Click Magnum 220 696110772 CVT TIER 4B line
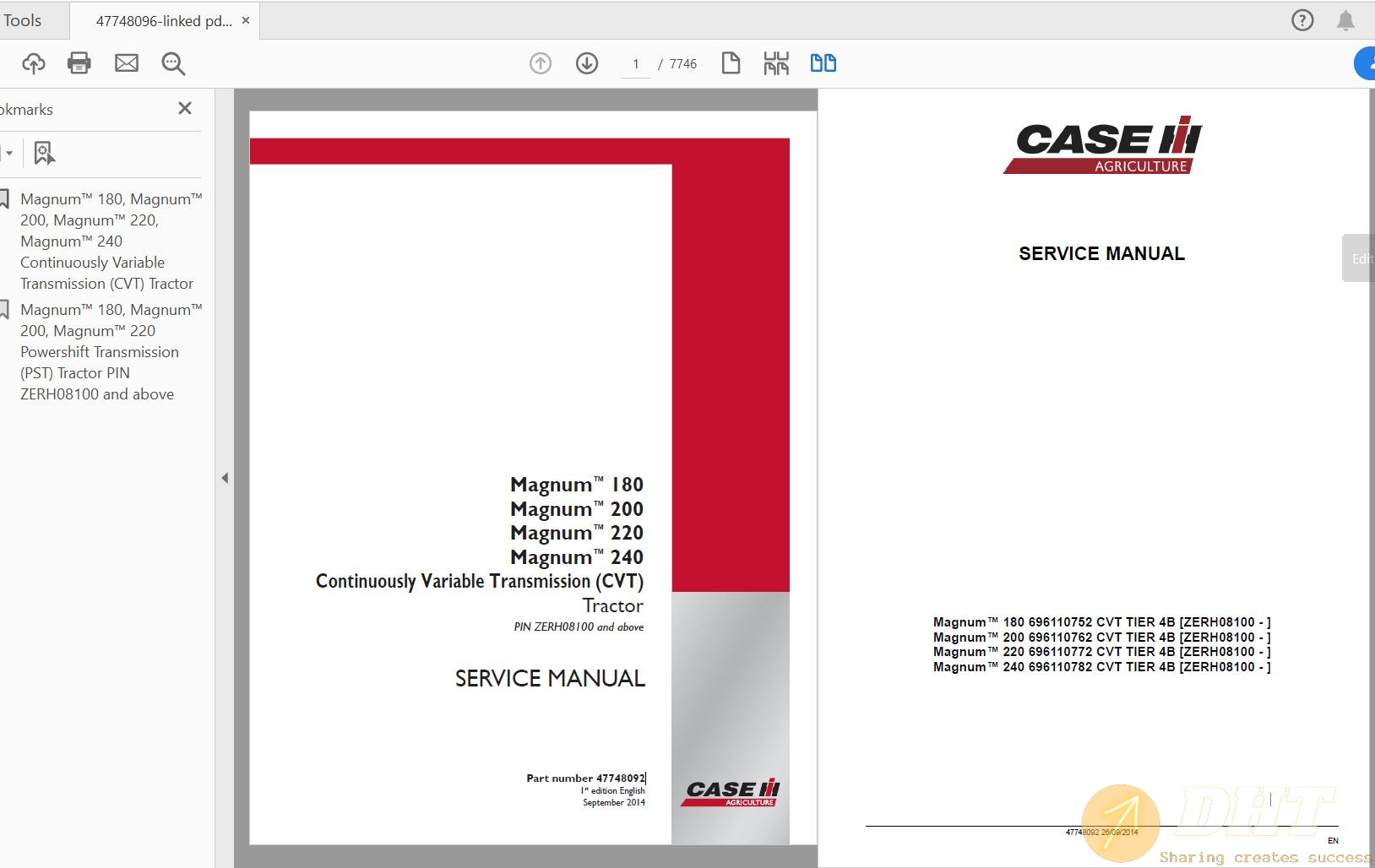Viewport: 1375px width, 868px height. coord(1101,652)
